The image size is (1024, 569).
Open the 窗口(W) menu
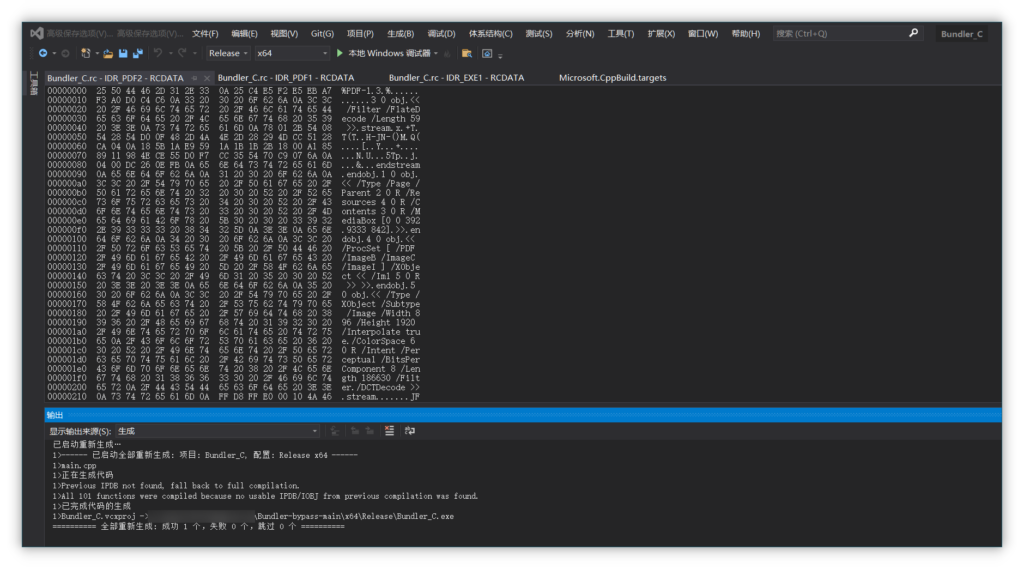703,33
